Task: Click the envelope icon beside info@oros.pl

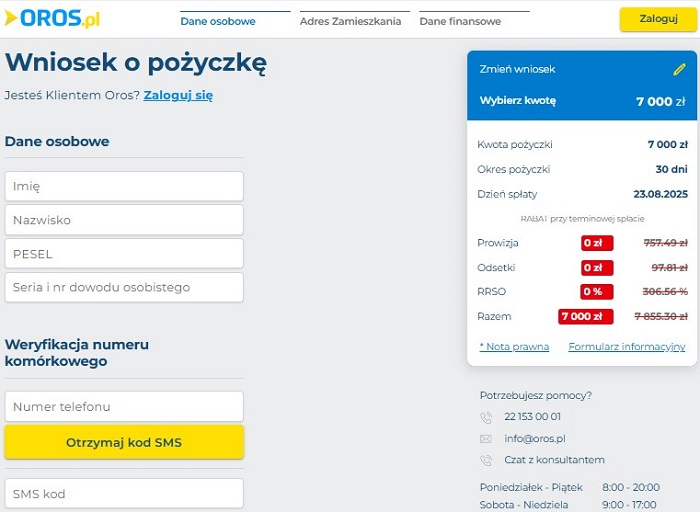Action: 486,439
